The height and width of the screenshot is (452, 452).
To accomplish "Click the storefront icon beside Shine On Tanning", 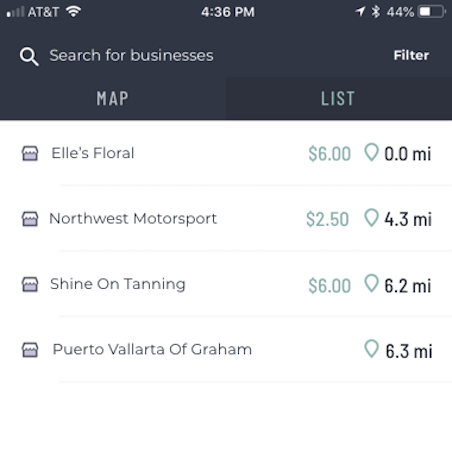I will (30, 284).
